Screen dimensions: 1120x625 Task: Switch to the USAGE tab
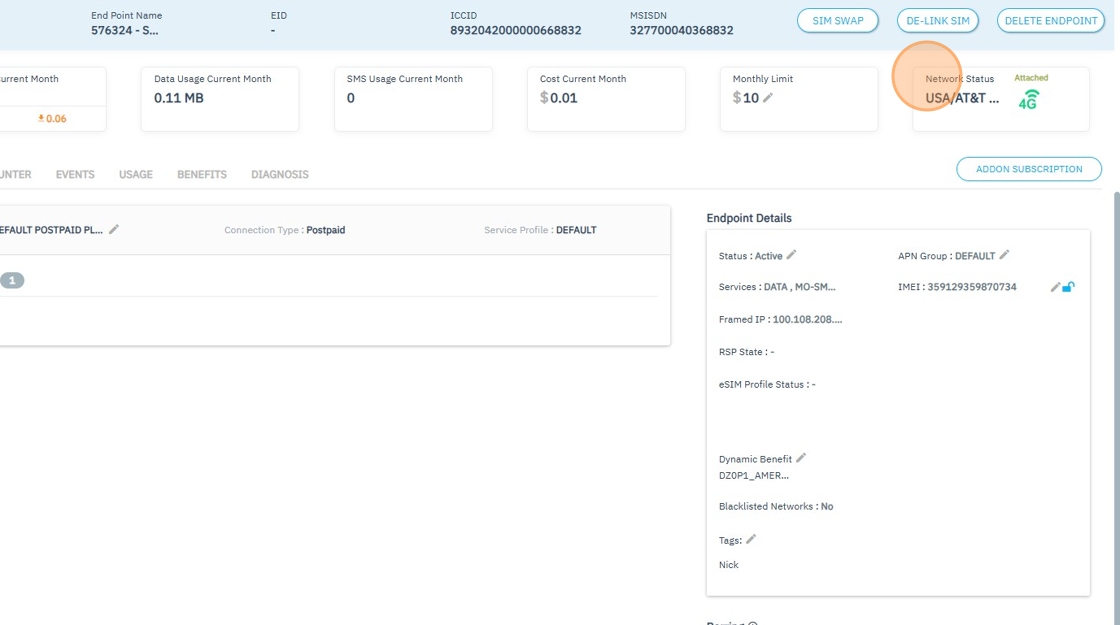[136, 174]
